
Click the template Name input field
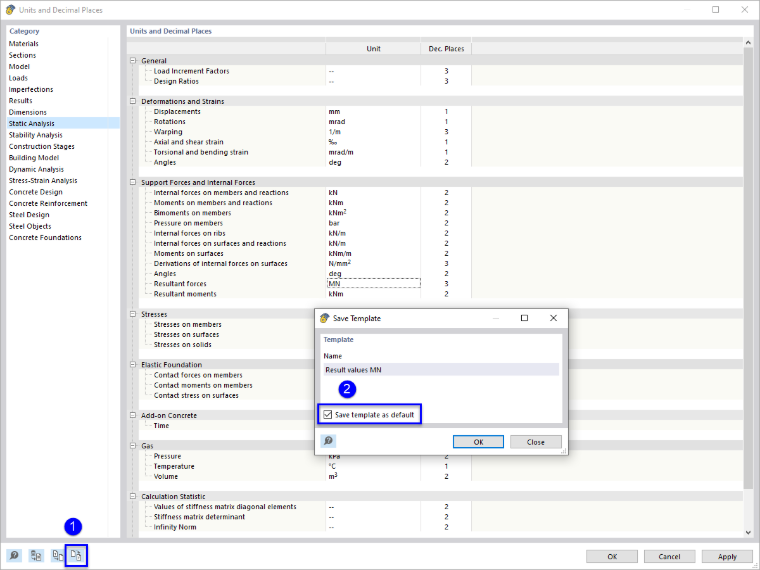click(x=441, y=370)
